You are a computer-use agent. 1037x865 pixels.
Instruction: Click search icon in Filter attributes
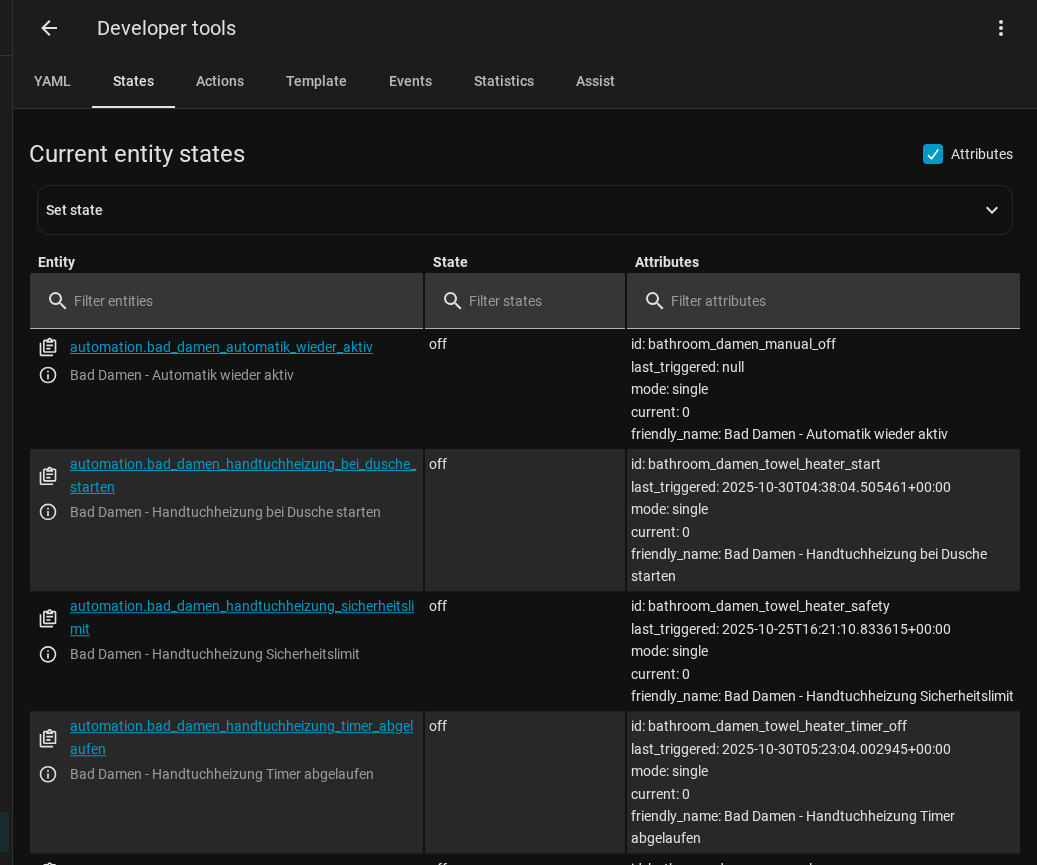(x=654, y=301)
